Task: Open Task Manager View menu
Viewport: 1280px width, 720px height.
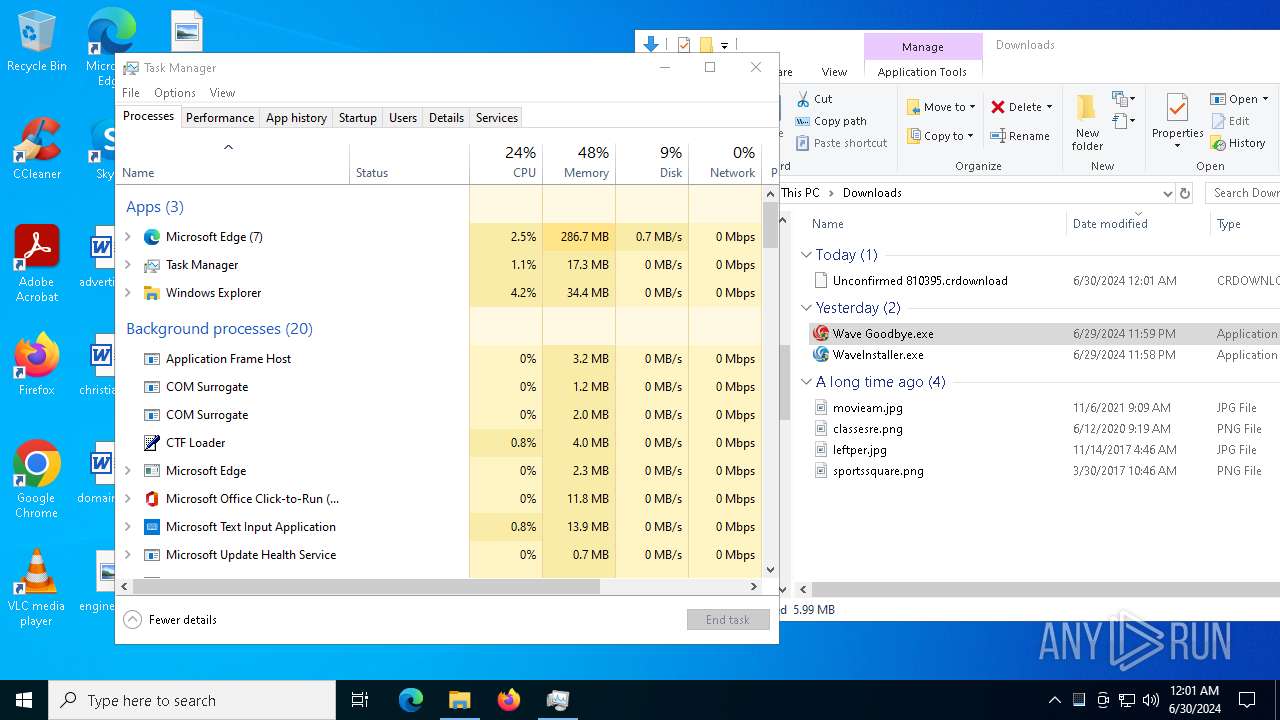Action: (222, 93)
